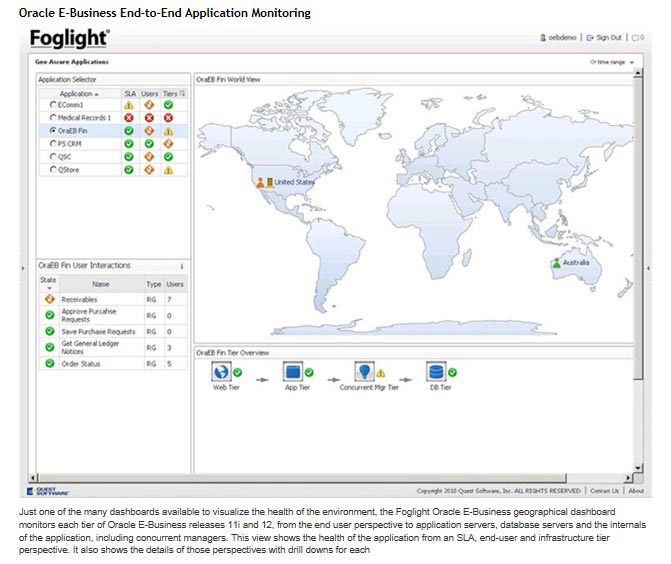The height and width of the screenshot is (564, 671).
Task: Select the OraEB Fin radio button
Action: coord(53,131)
